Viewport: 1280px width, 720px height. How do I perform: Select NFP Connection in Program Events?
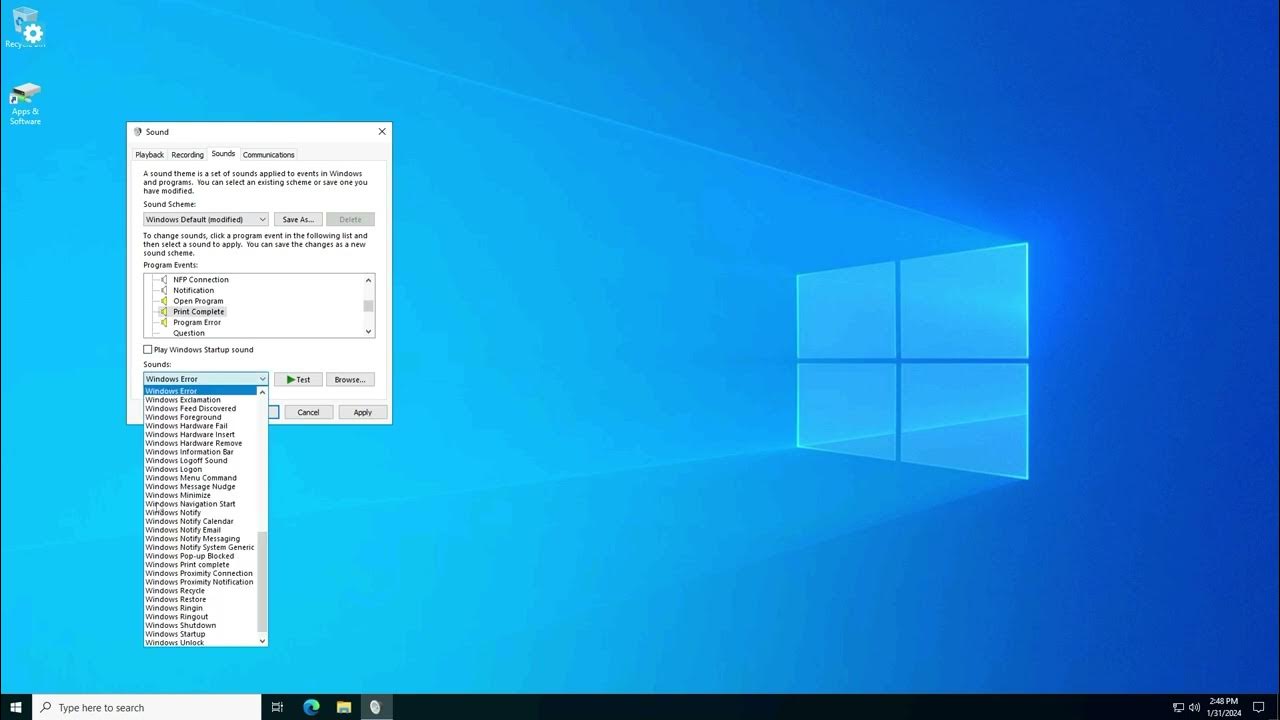point(201,280)
